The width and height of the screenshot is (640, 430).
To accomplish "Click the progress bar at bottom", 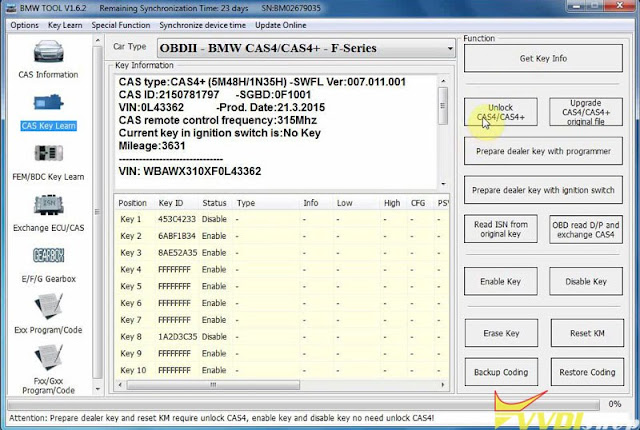I will (304, 405).
